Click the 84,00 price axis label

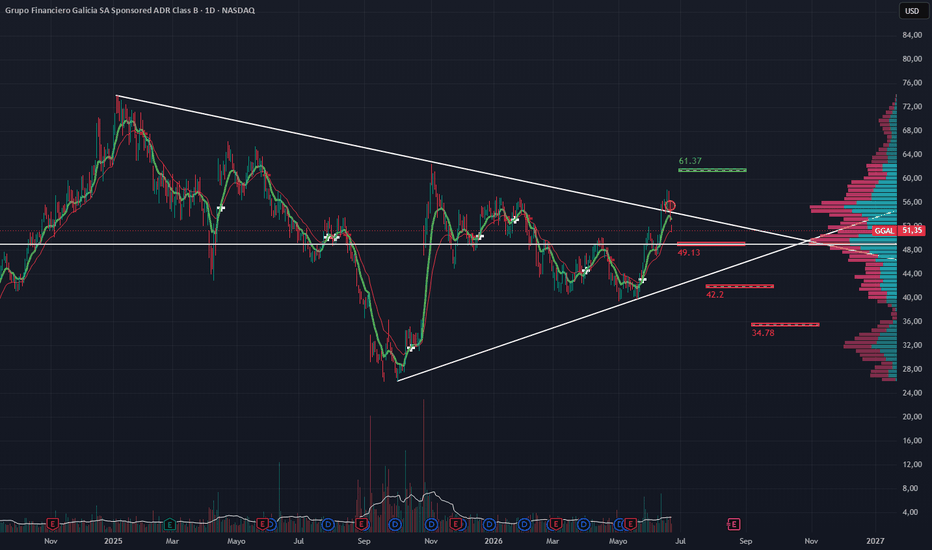point(912,35)
